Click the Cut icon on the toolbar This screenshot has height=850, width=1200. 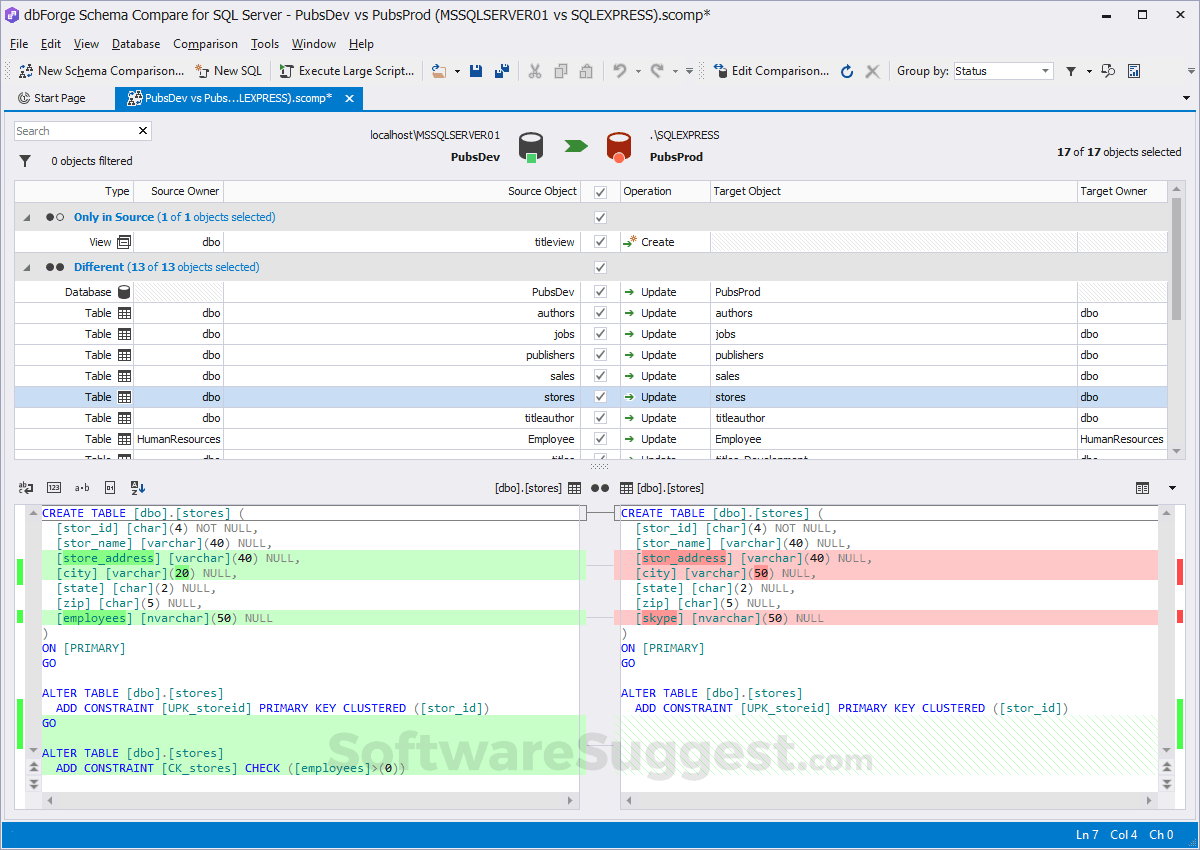[535, 71]
